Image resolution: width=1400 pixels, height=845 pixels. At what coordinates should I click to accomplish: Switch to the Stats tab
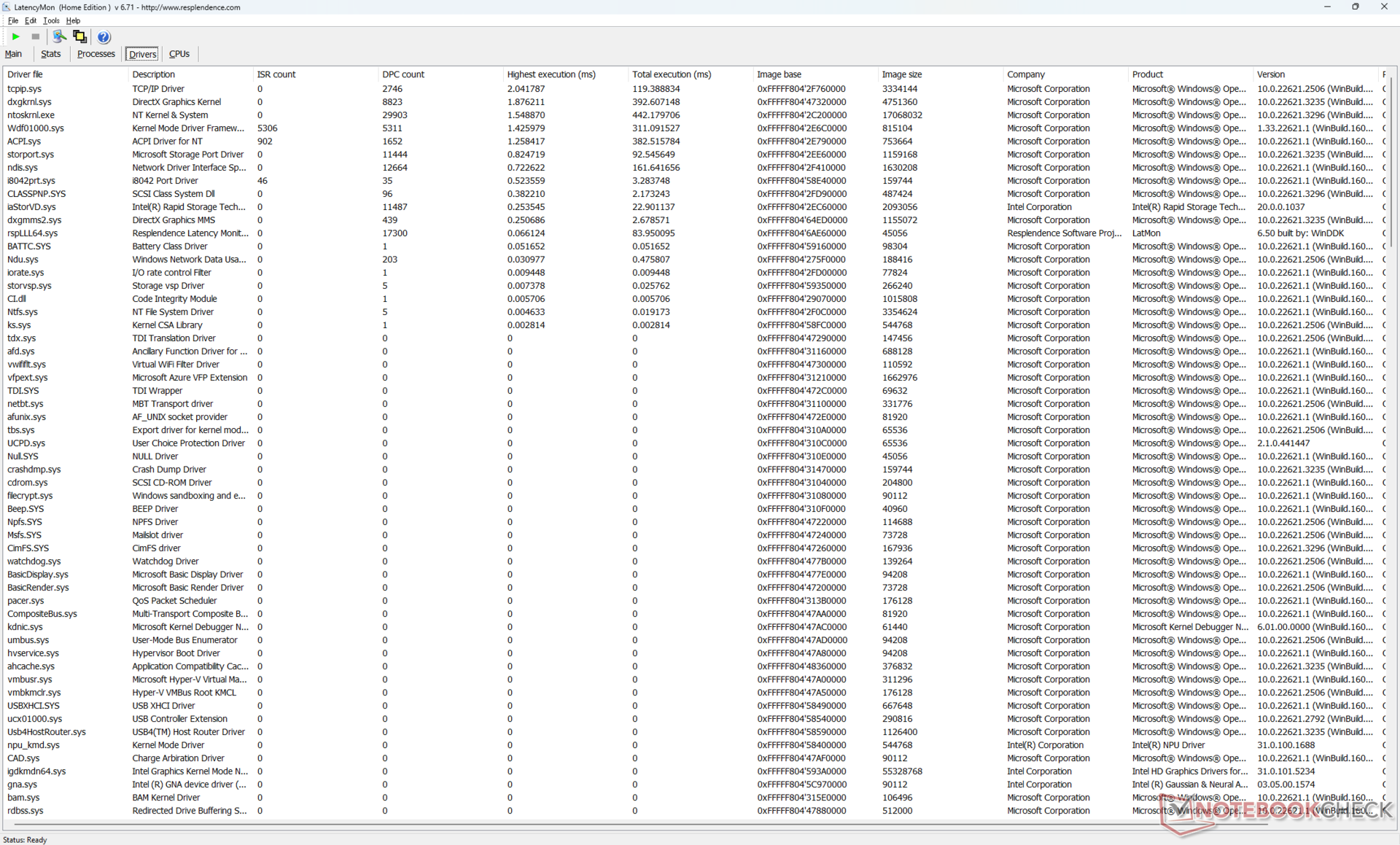pos(50,54)
